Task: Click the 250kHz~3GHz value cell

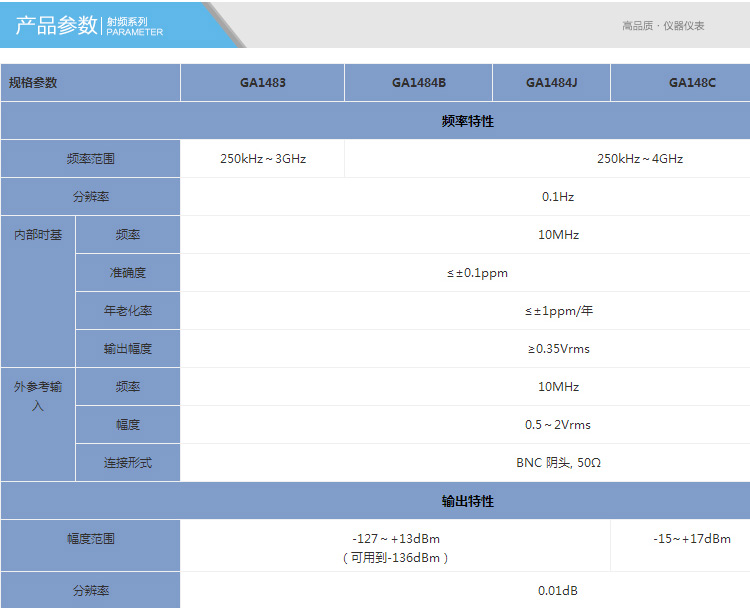Action: (x=262, y=159)
